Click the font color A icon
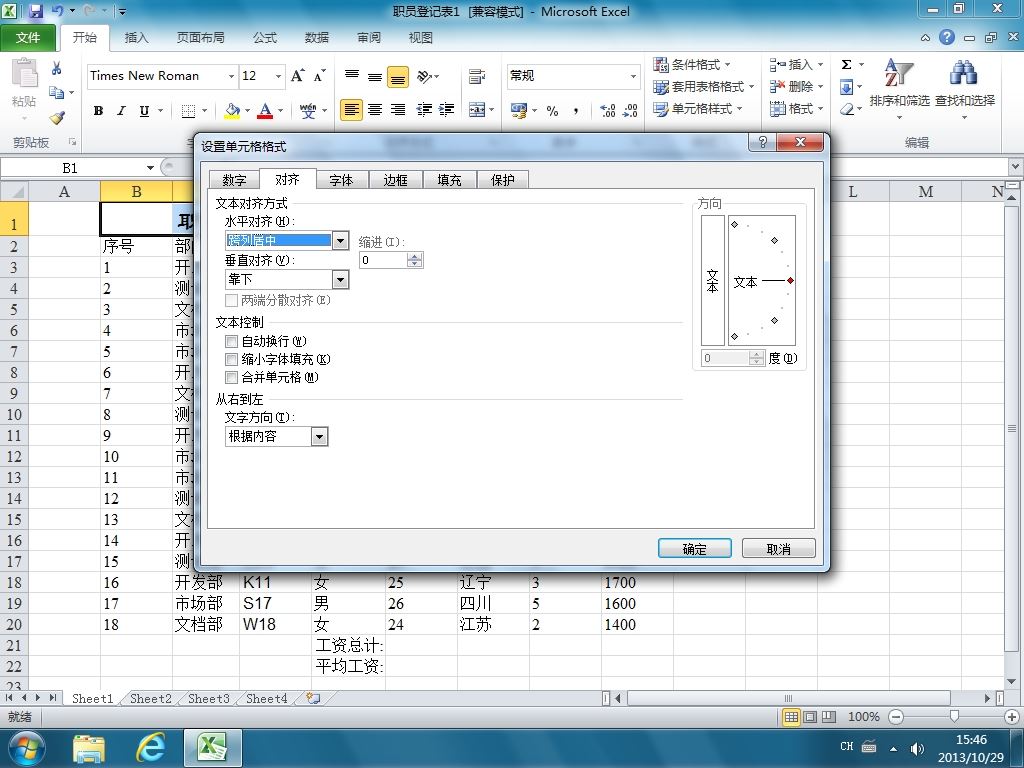Screen dimensions: 1024x768 click(264, 110)
